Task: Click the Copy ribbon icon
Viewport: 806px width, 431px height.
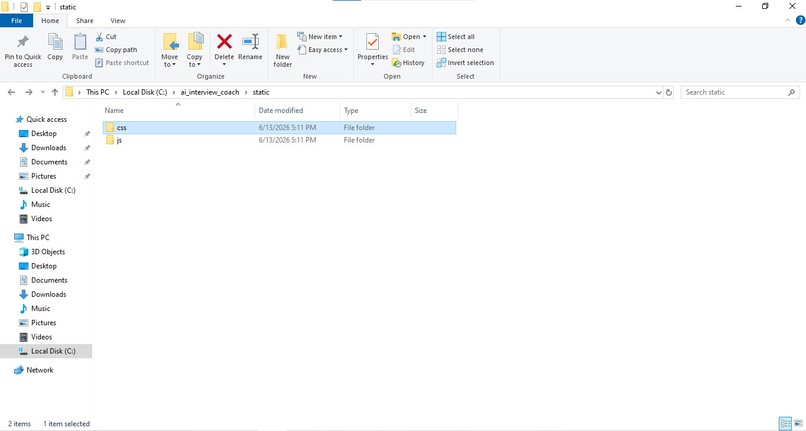Action: point(55,47)
